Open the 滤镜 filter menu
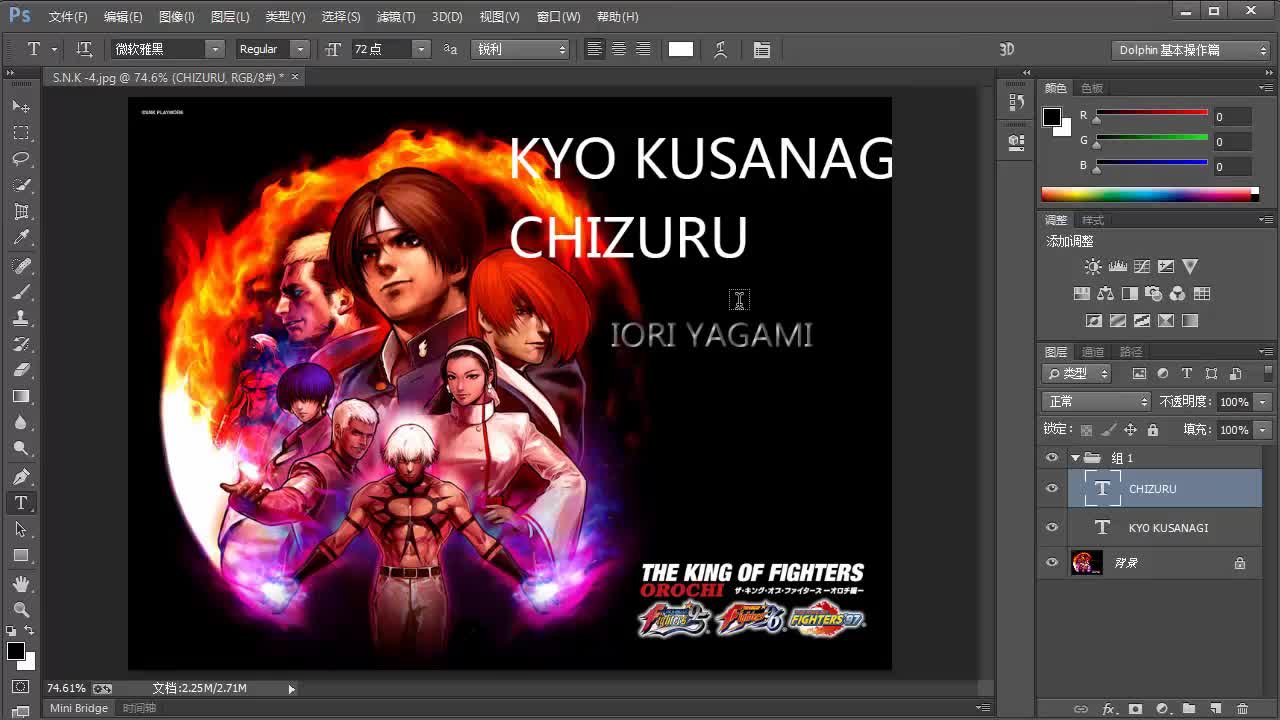Screen dimensions: 1280x720 [395, 16]
